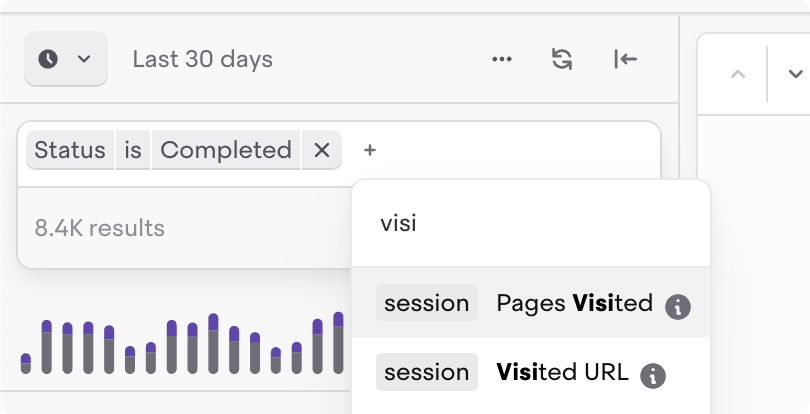Remove the Status is Completed filter

322,150
